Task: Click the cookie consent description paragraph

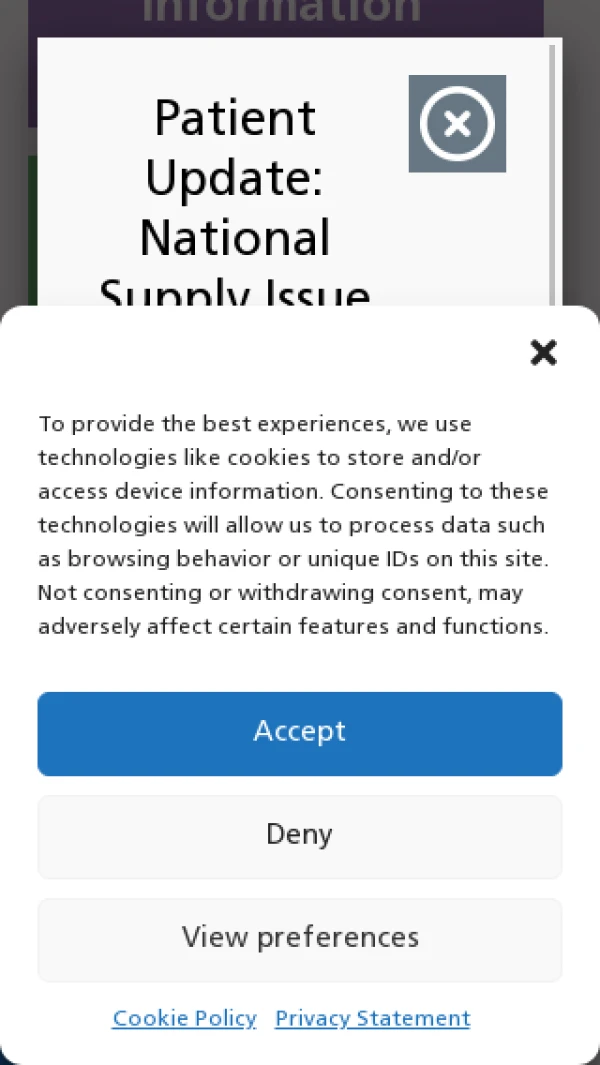Action: click(x=294, y=525)
